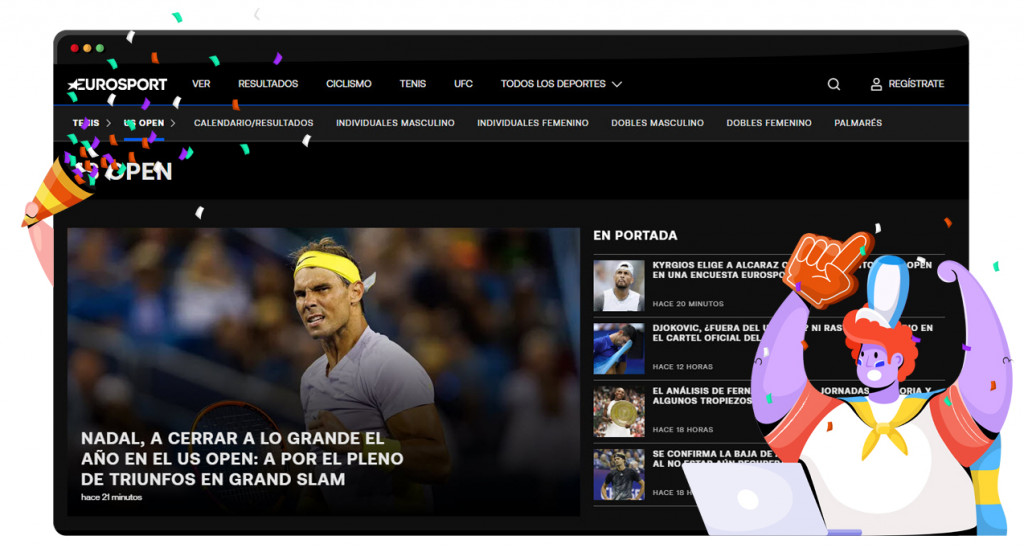Viewport: 1024px width, 548px height.
Task: Click the chevron next to TODOS LOS DEPORTES
Action: tap(616, 84)
